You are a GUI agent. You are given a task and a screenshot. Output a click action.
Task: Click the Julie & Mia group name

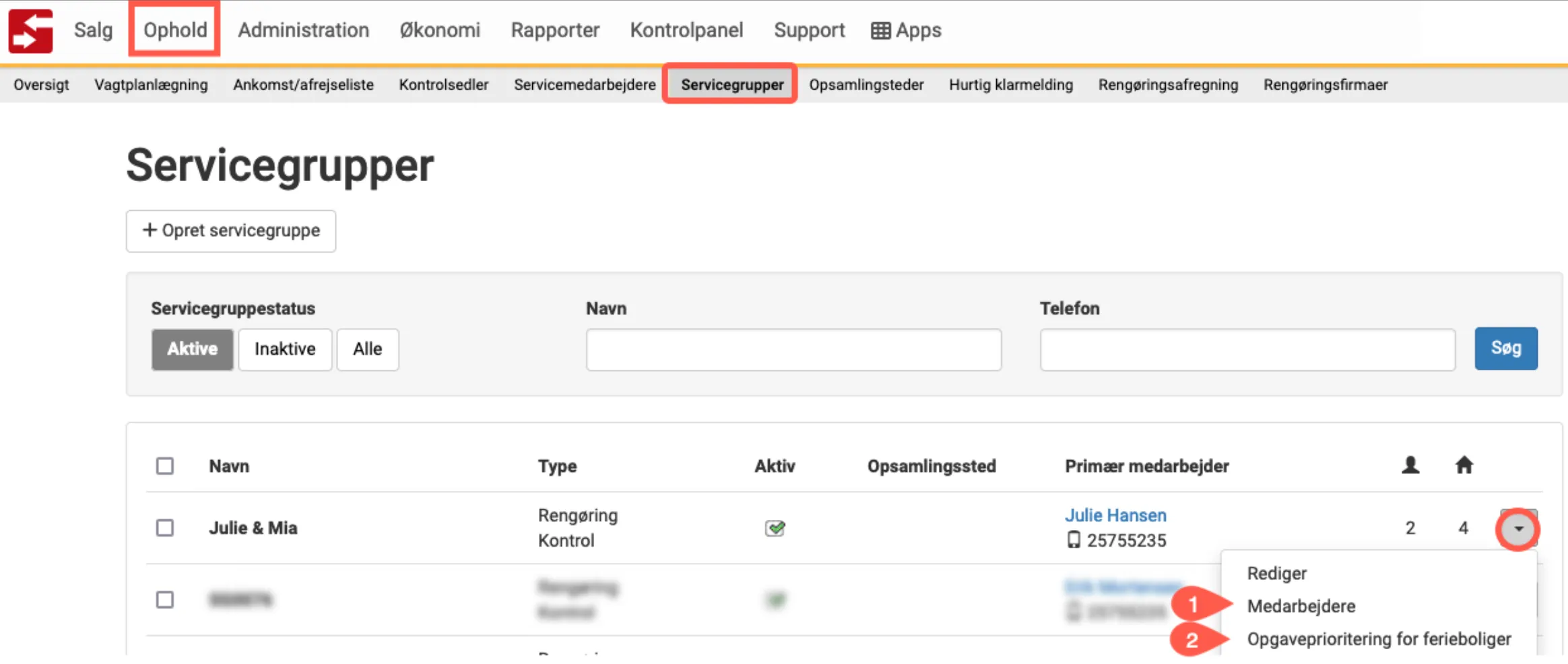253,528
